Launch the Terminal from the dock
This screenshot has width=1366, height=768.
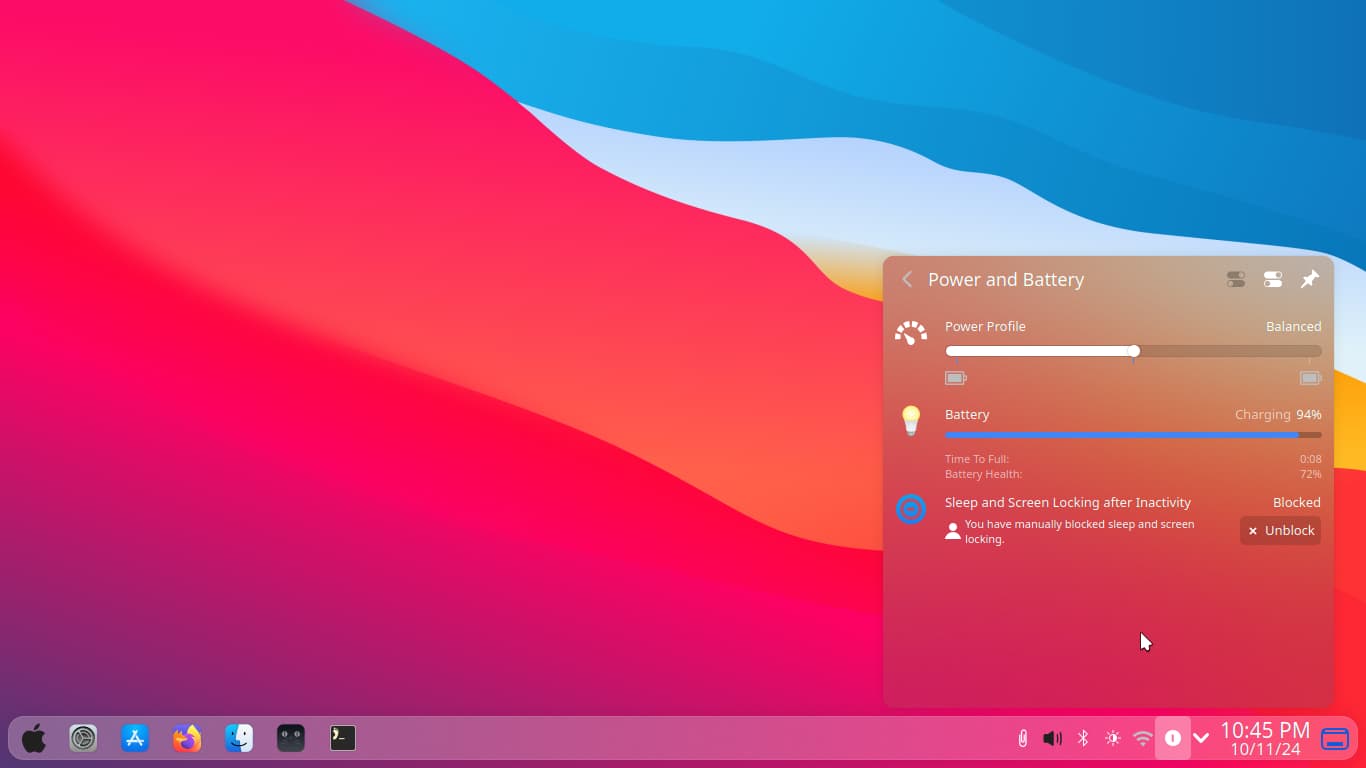343,738
